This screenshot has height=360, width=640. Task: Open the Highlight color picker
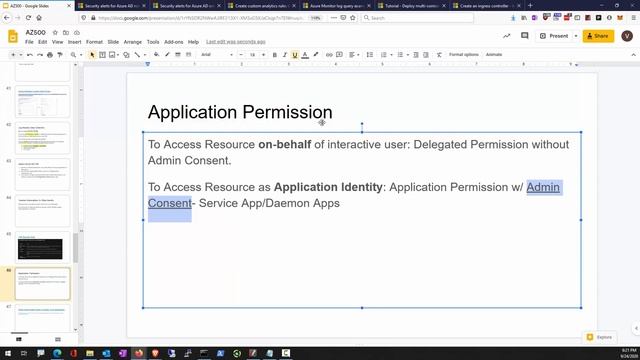coord(316,55)
